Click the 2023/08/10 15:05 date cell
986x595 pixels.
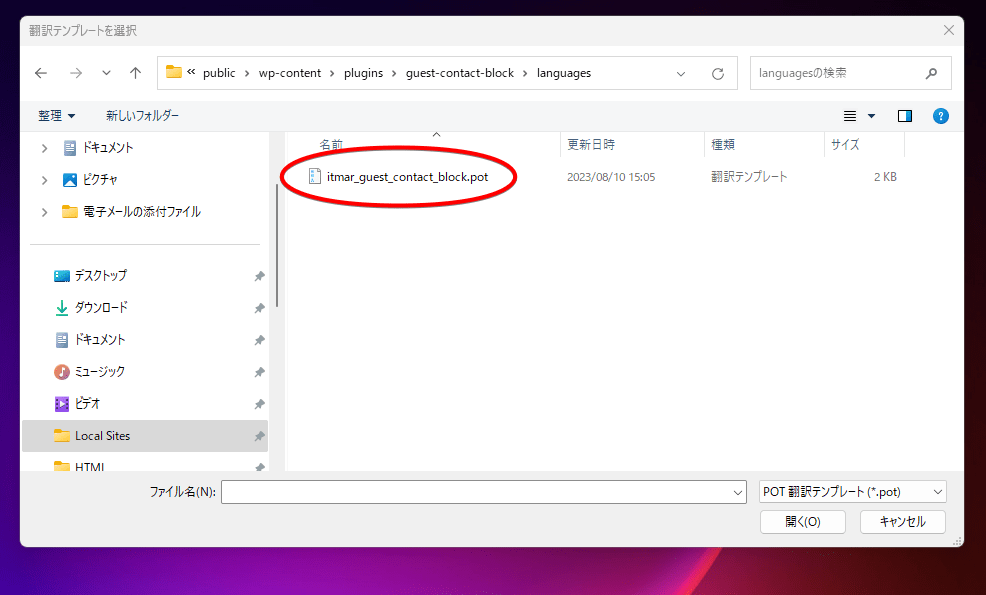(611, 177)
